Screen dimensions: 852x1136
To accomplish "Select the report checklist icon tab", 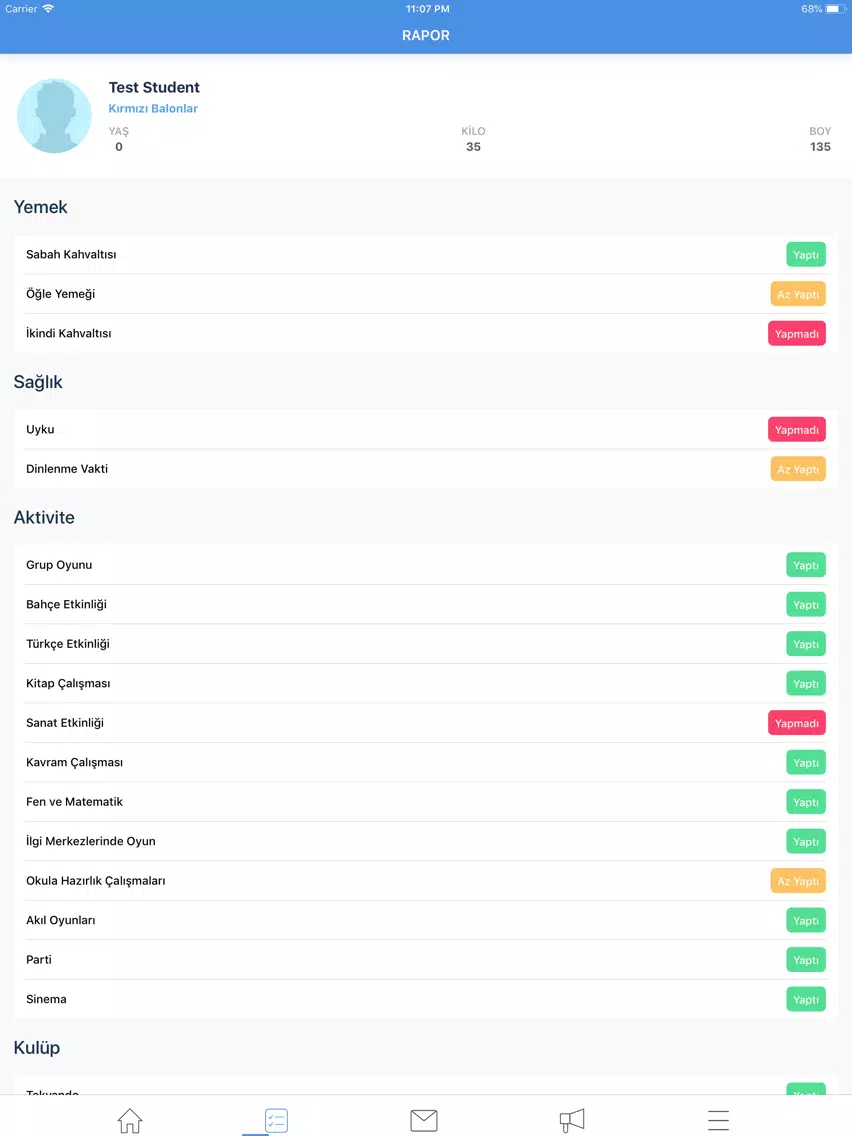I will pyautogui.click(x=276, y=1120).
